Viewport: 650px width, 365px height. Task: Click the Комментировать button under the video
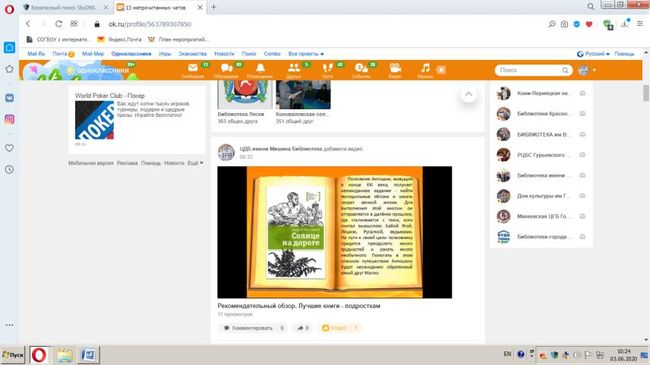pyautogui.click(x=252, y=328)
